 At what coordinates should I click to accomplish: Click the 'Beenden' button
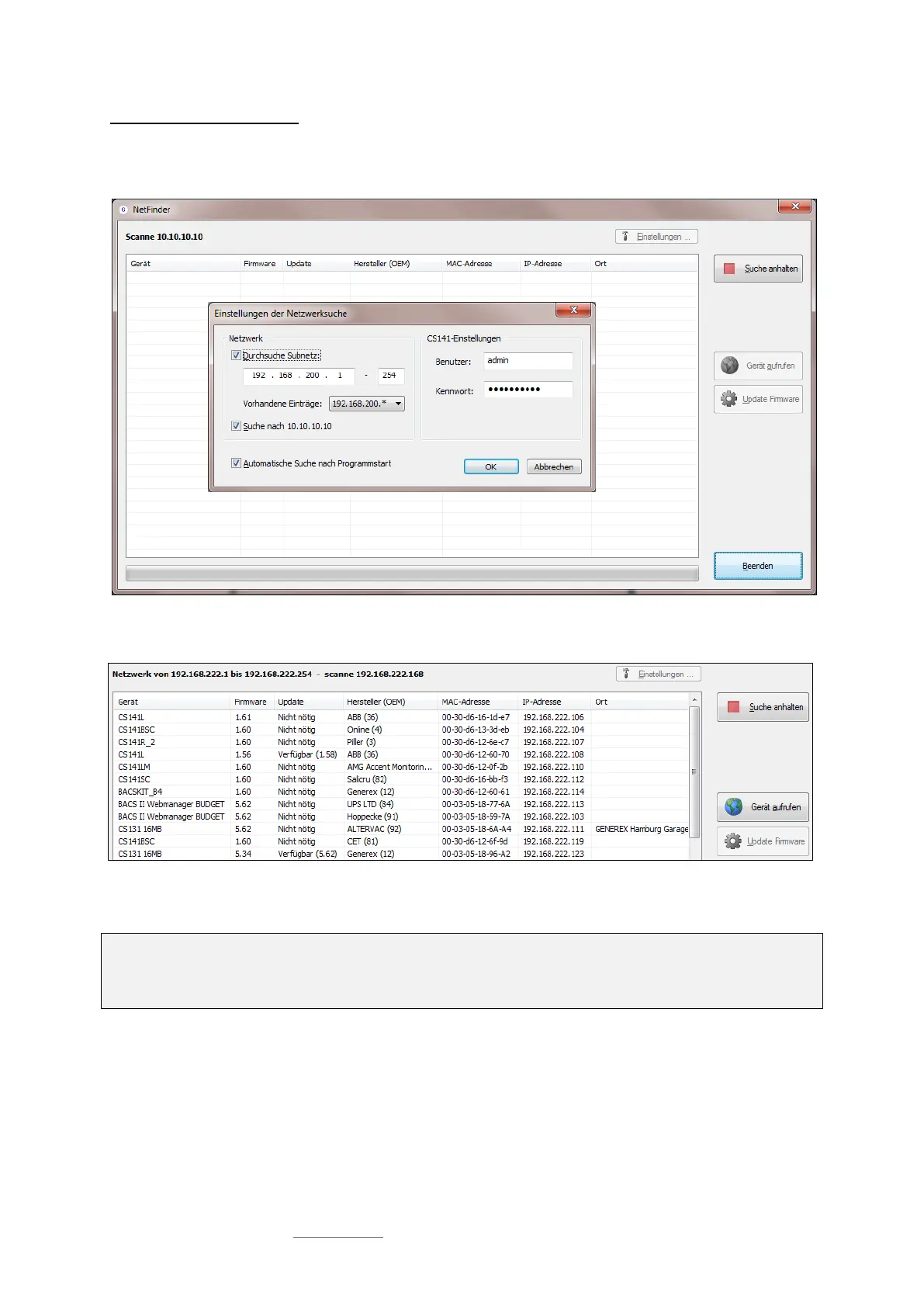[758, 566]
